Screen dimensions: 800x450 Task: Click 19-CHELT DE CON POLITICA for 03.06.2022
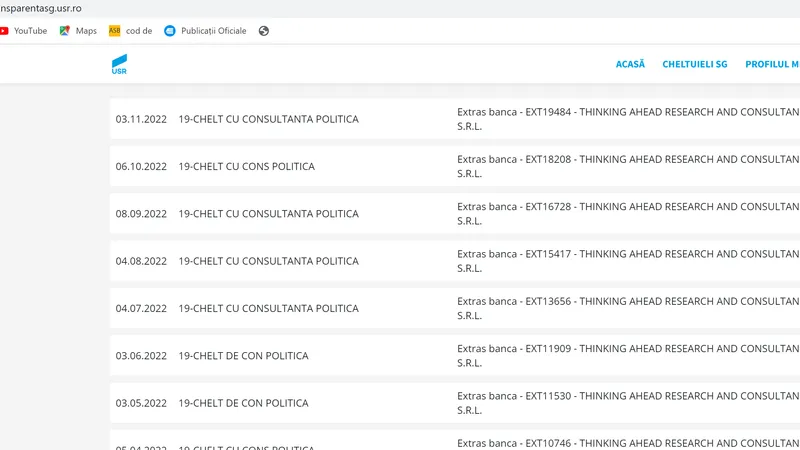(x=243, y=356)
